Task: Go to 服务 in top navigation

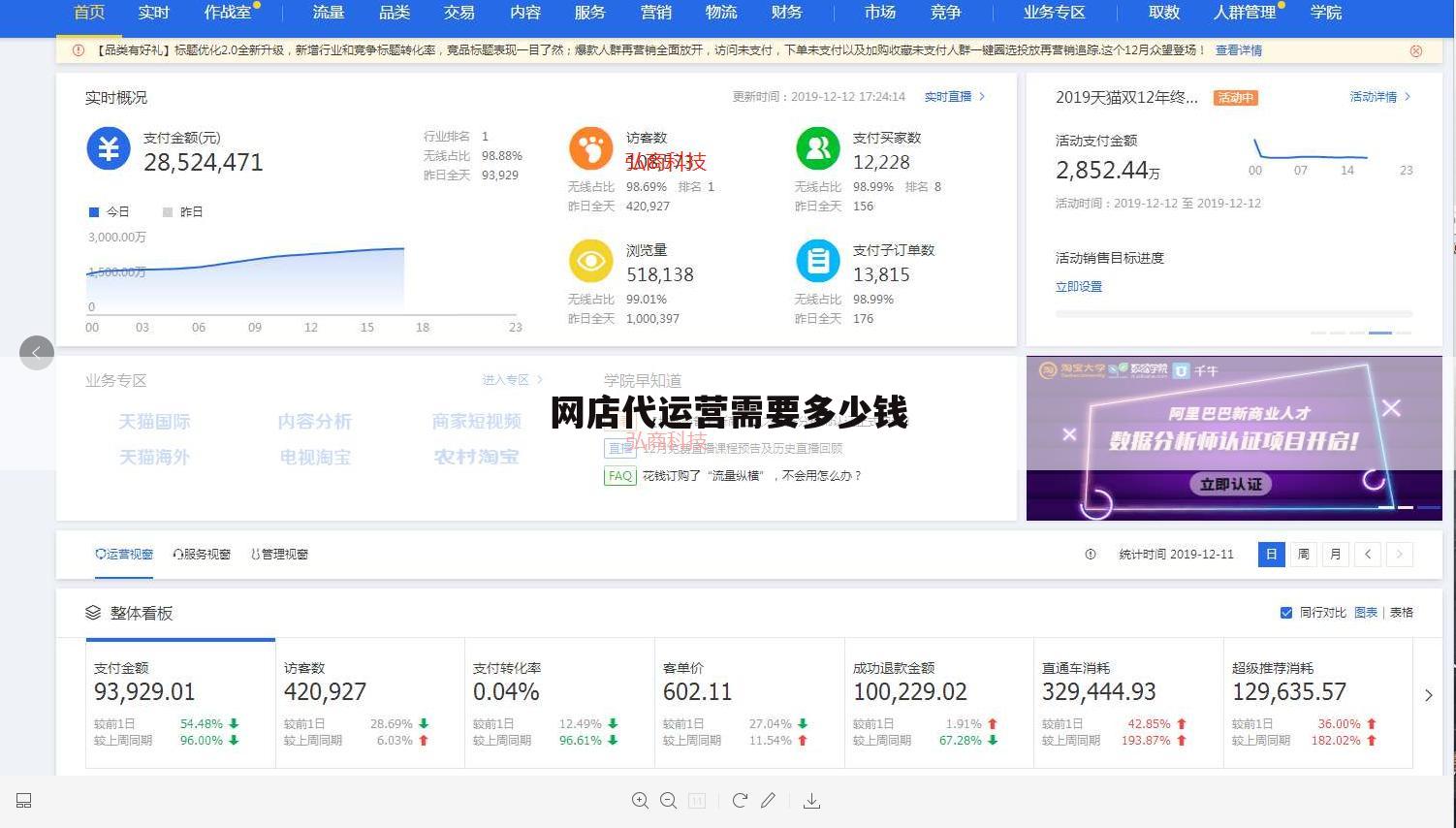Action: (589, 13)
